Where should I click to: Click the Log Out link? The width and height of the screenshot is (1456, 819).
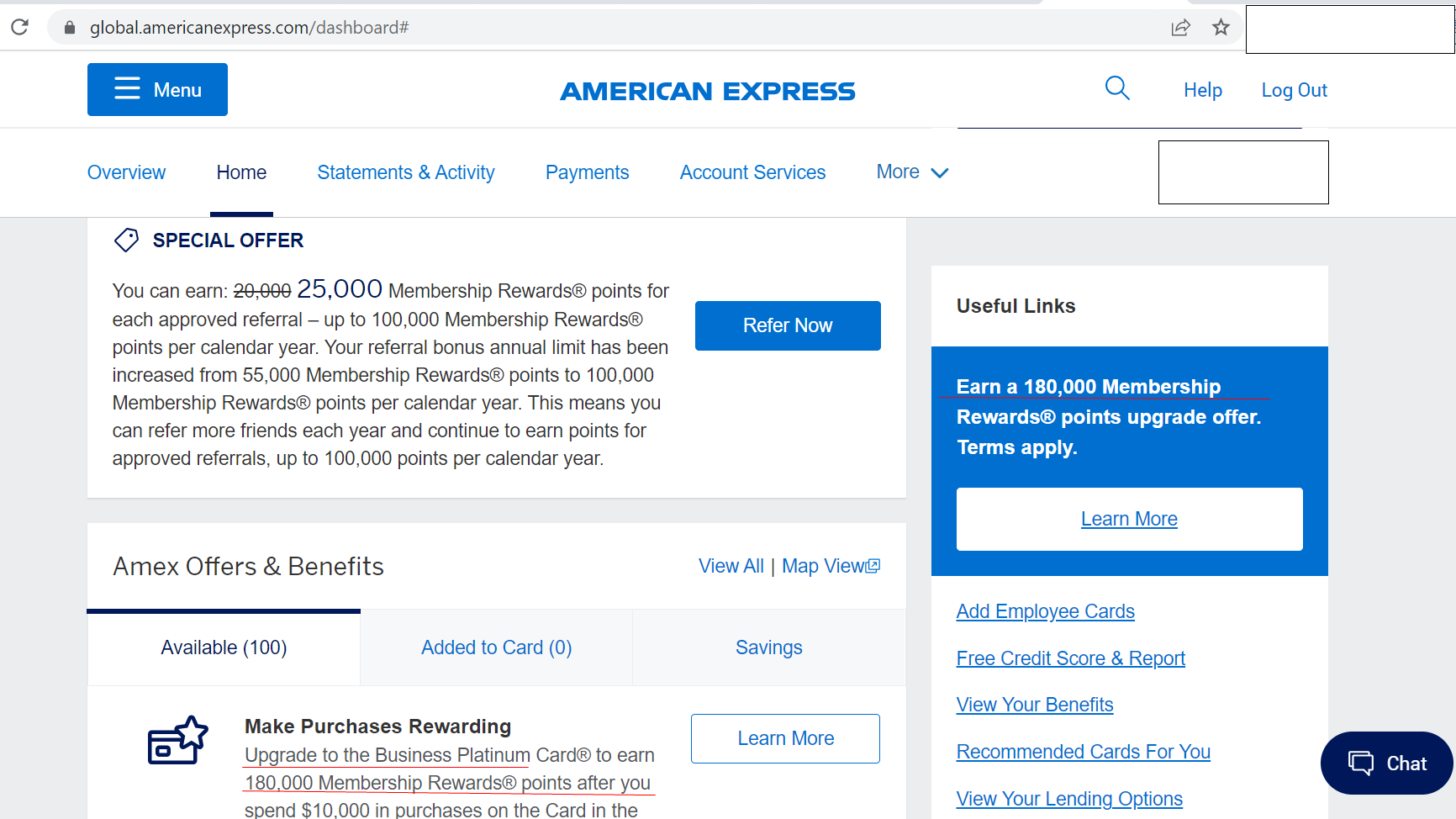tap(1294, 90)
